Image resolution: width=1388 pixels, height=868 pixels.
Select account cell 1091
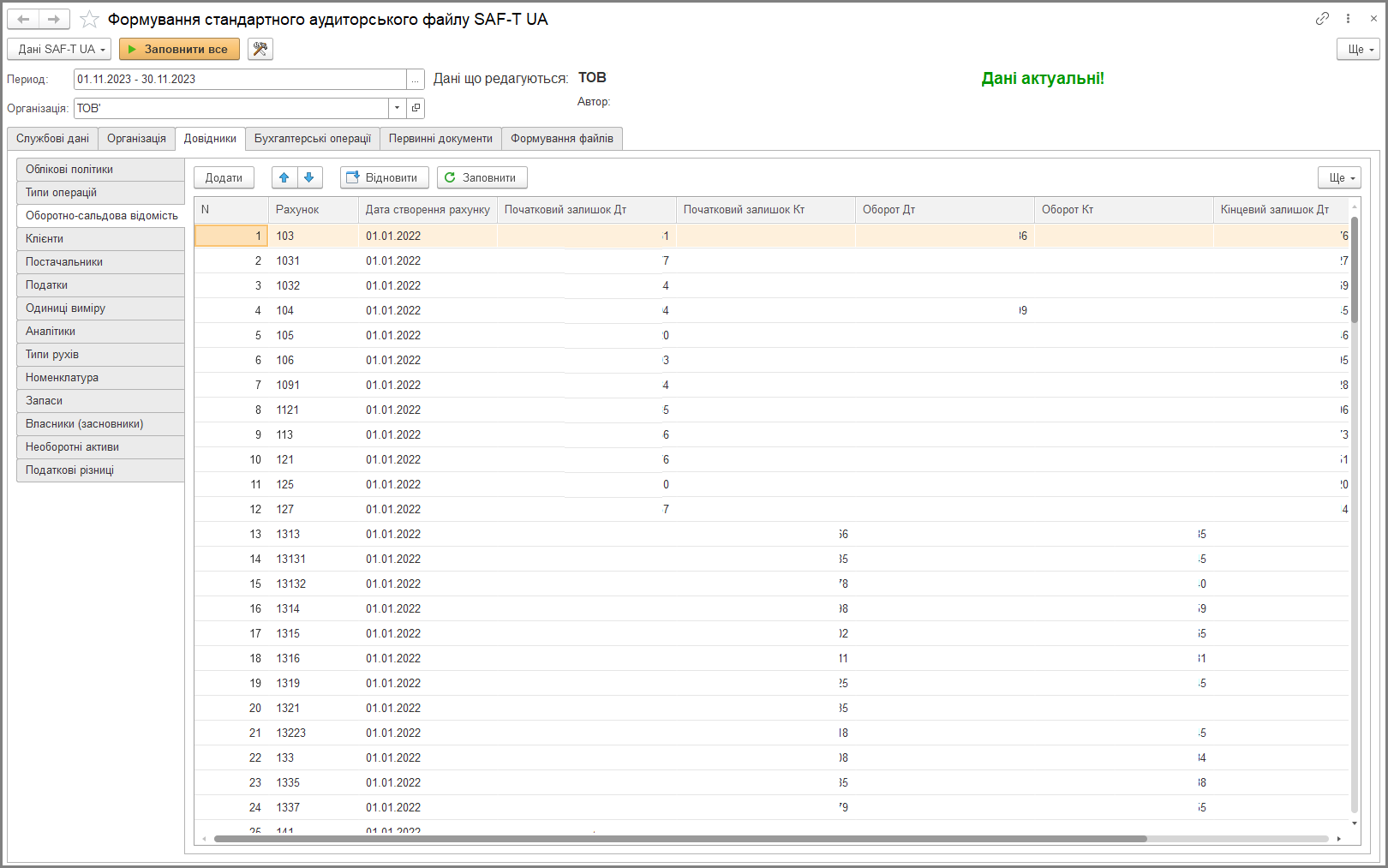pos(314,385)
